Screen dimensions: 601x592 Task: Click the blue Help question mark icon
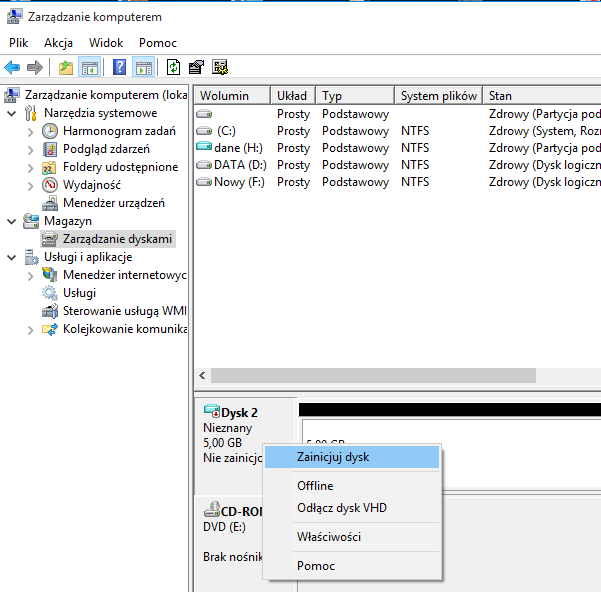click(120, 67)
